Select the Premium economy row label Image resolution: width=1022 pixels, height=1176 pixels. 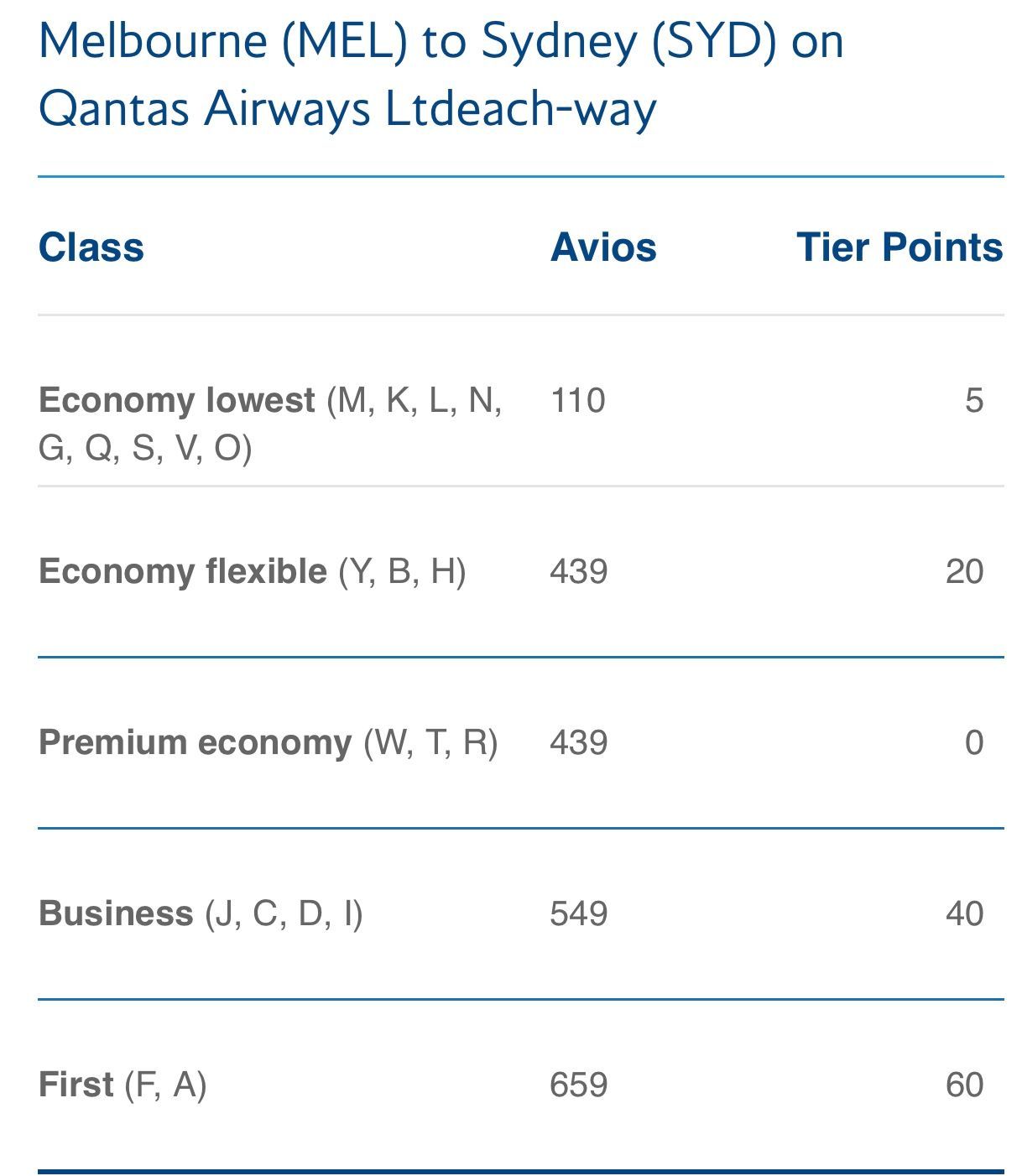pos(196,742)
